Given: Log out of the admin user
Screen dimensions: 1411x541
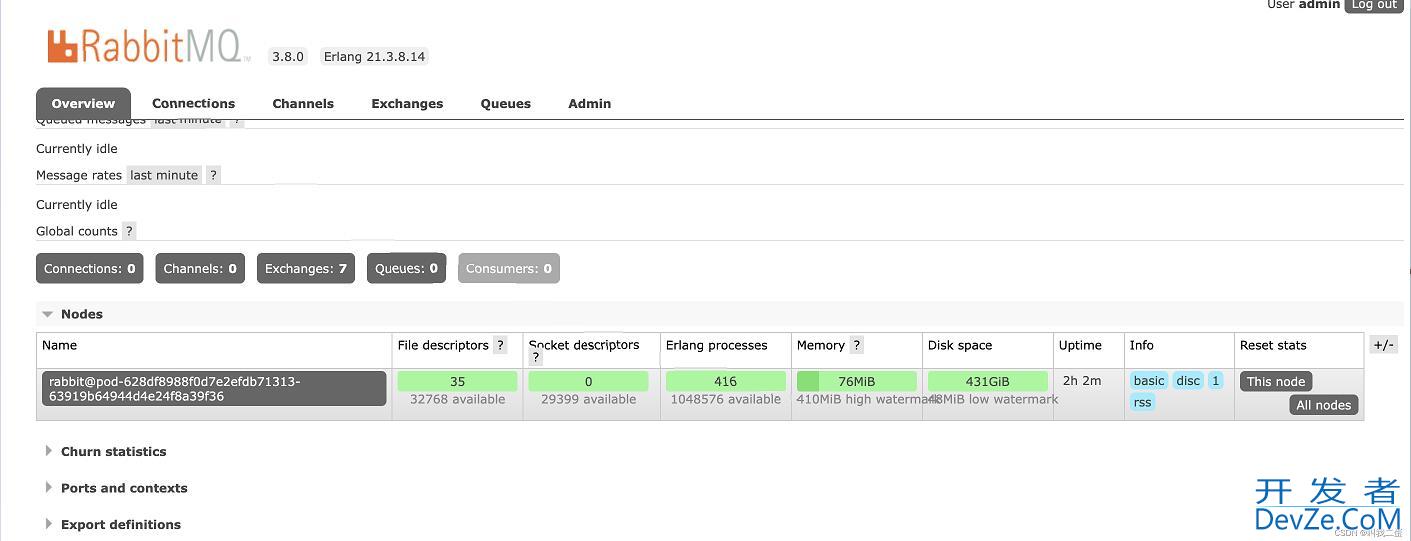Looking at the screenshot, I should [x=1373, y=5].
